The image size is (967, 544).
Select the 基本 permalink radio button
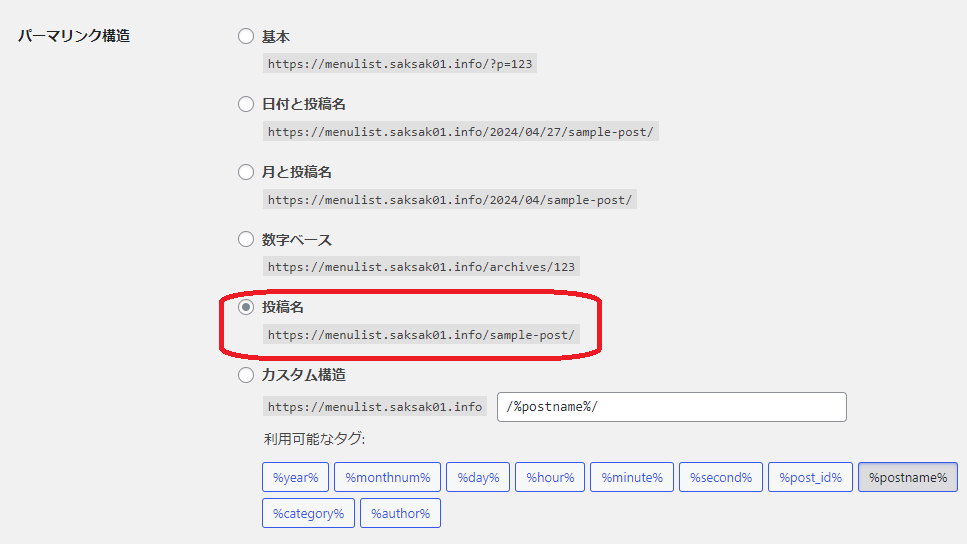pyautogui.click(x=246, y=37)
